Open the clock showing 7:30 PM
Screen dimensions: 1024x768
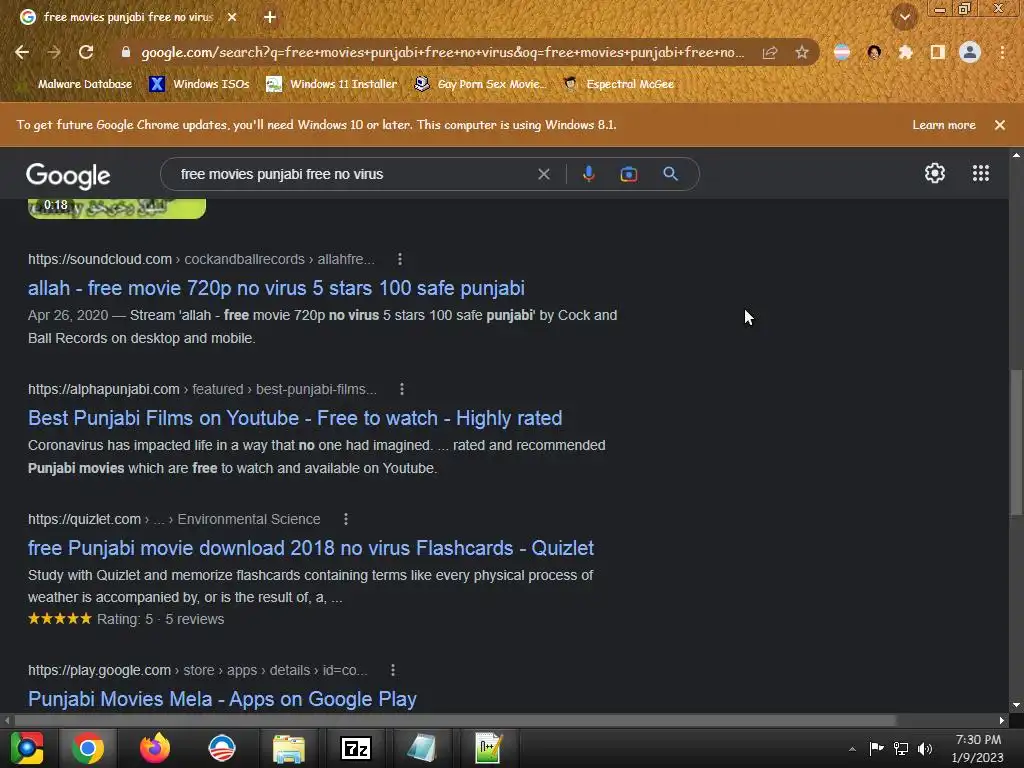(978, 748)
